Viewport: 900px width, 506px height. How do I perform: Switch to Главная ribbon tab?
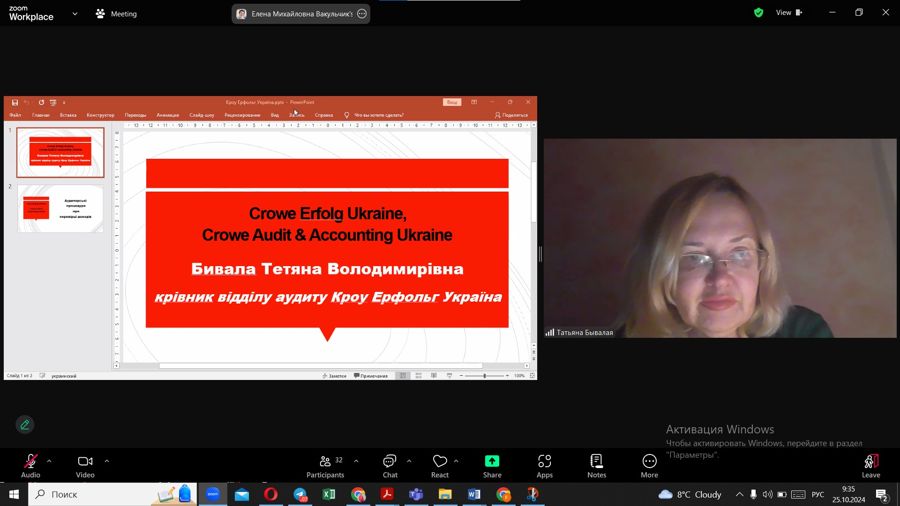pos(41,115)
